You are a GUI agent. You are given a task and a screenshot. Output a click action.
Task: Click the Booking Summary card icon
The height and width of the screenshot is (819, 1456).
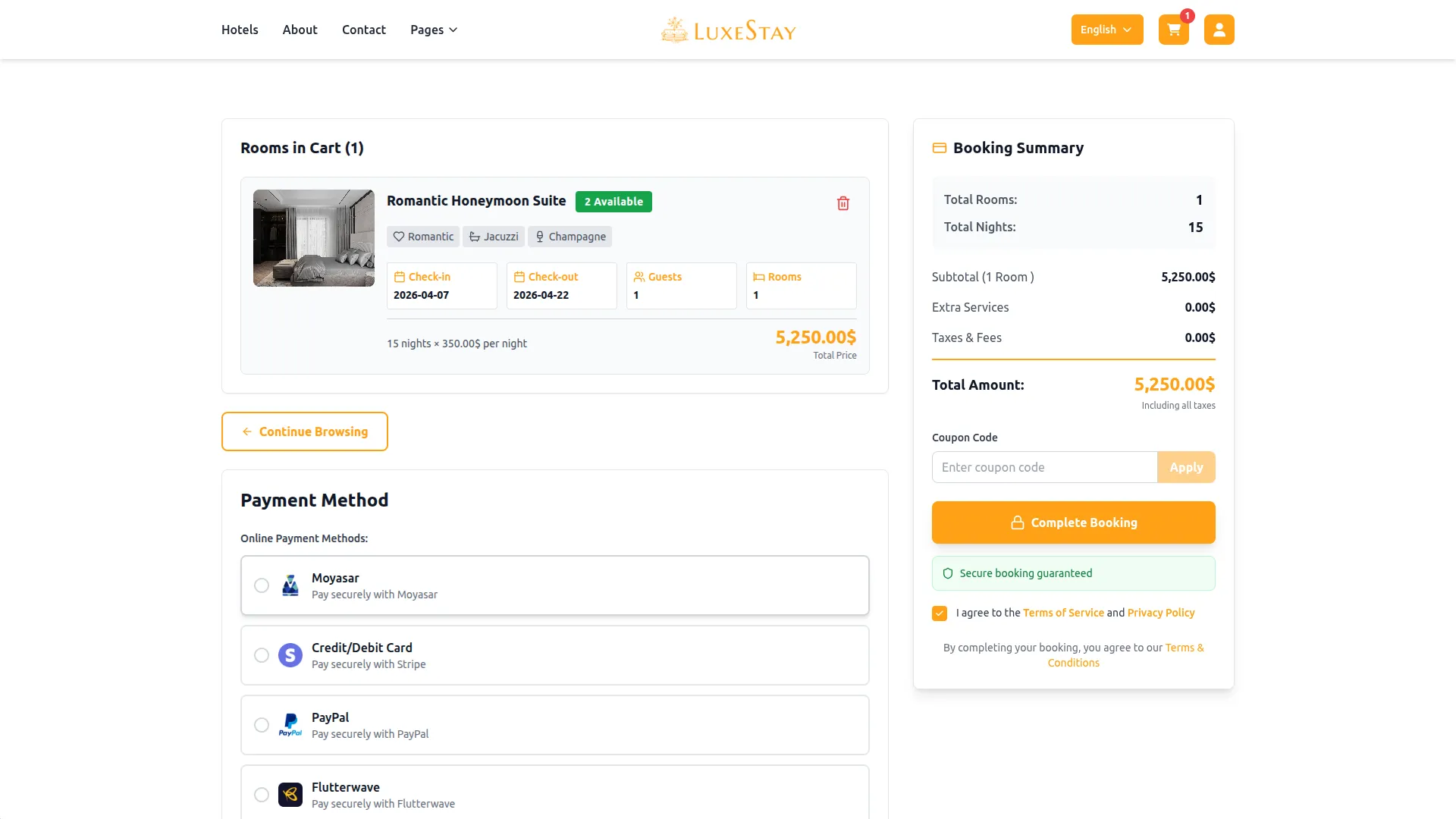[939, 148]
